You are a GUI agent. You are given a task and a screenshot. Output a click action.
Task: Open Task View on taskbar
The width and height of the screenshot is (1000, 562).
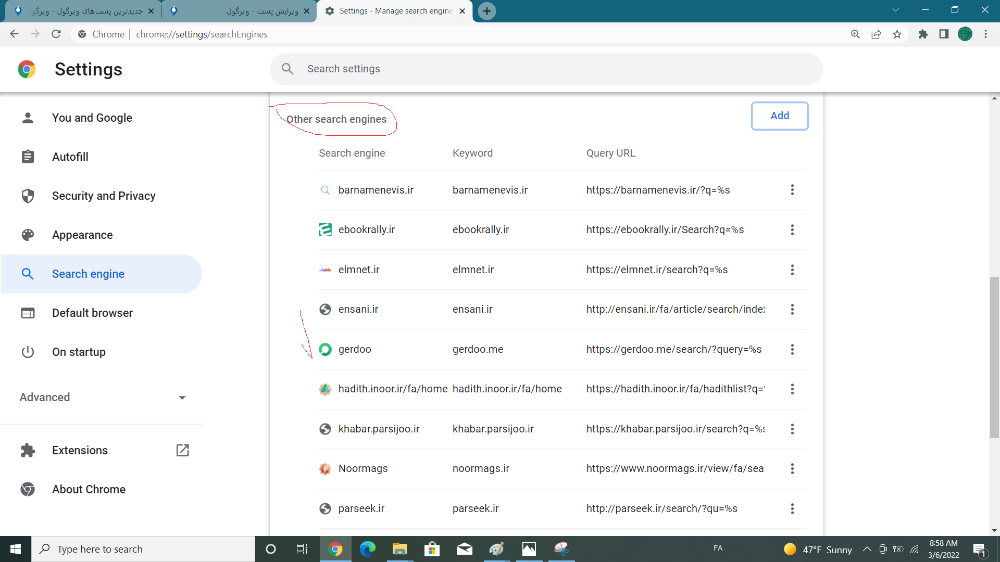[x=302, y=549]
